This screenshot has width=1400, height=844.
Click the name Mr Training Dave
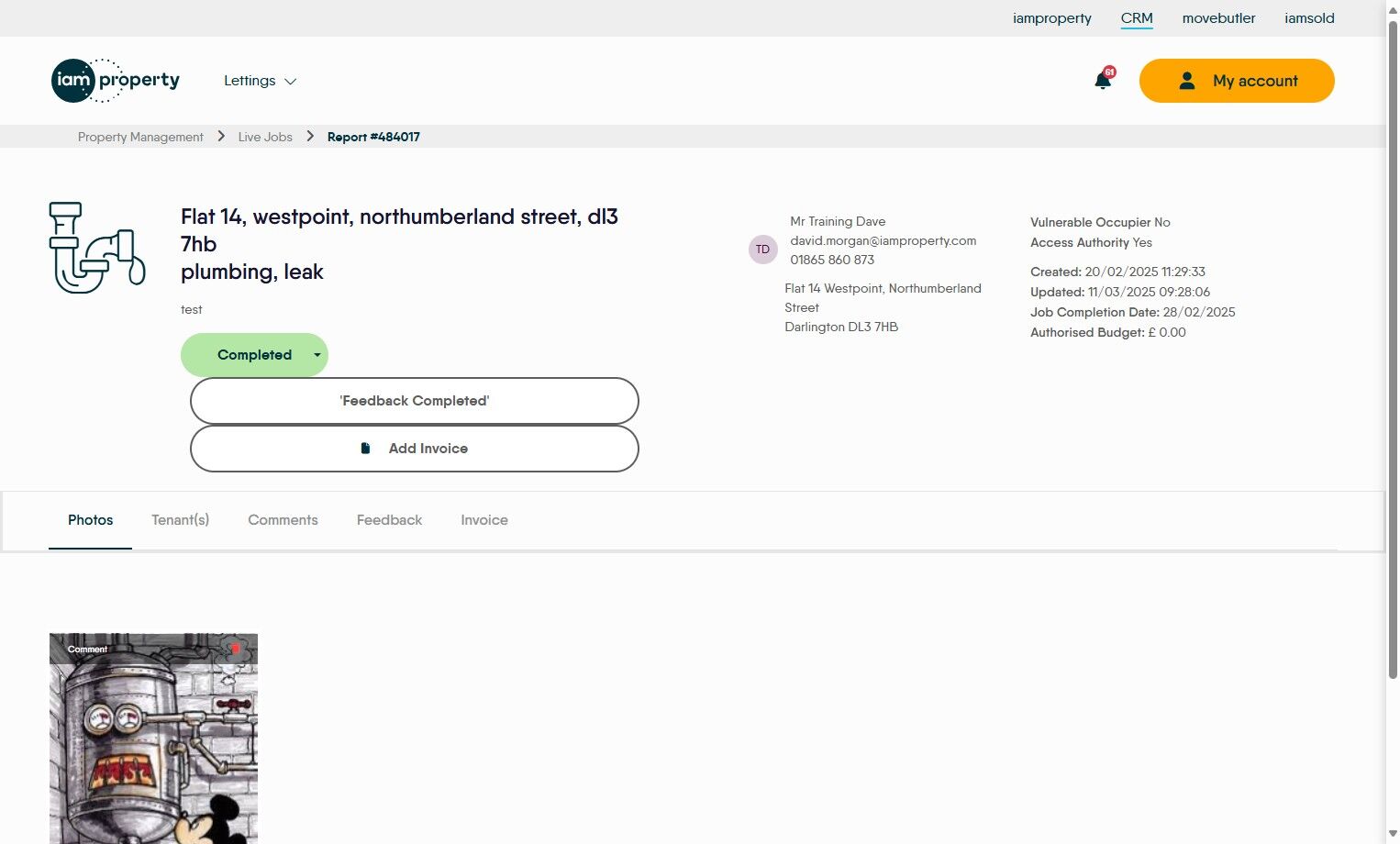pos(838,221)
